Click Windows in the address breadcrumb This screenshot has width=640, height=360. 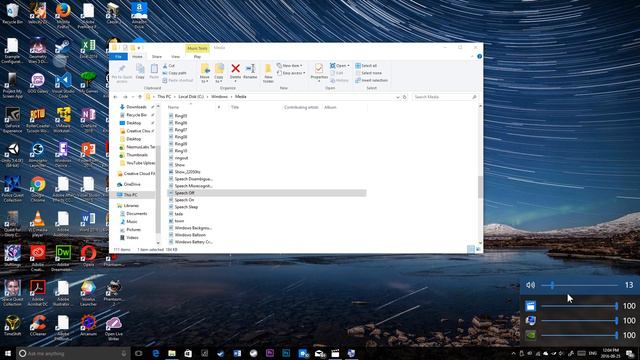(220, 97)
